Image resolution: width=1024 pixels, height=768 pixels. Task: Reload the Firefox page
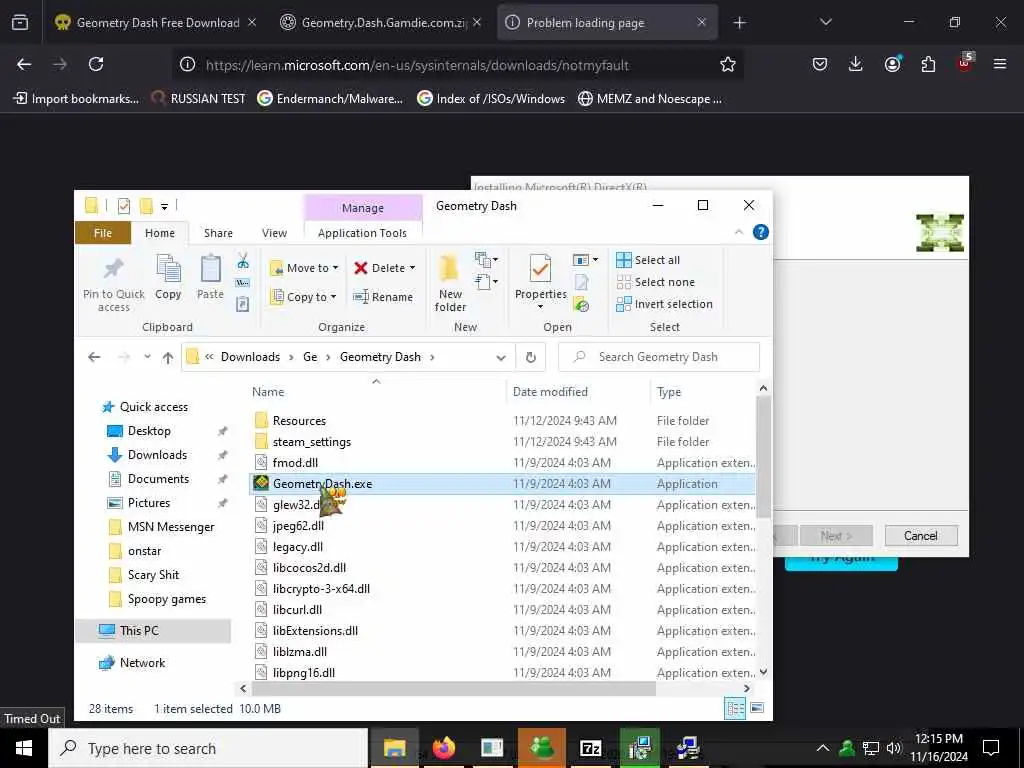click(x=96, y=64)
